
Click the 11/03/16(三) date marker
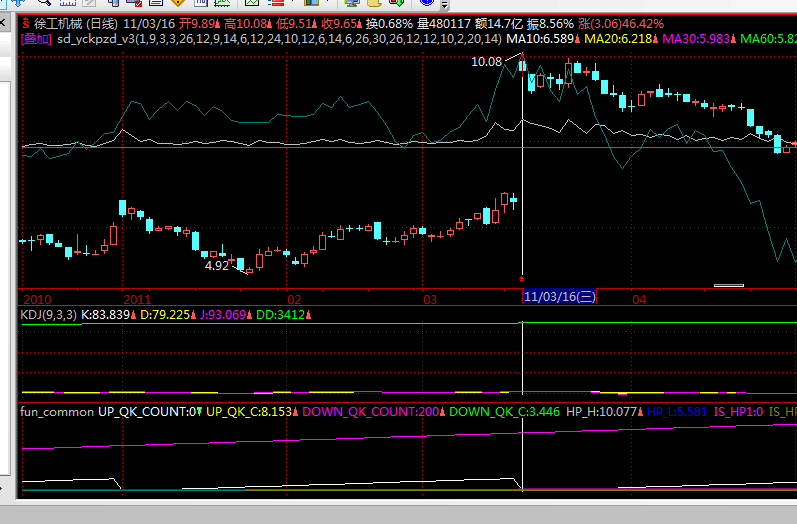[x=560, y=297]
